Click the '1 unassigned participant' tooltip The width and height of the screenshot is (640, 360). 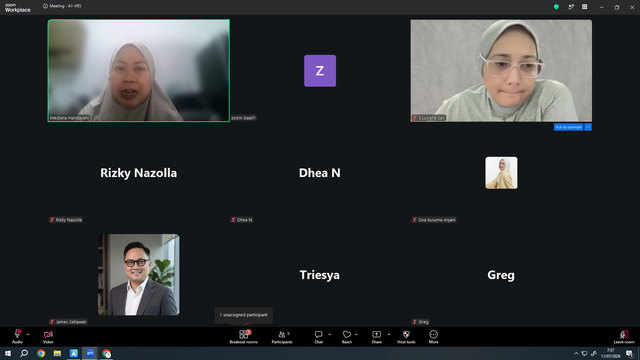[244, 315]
